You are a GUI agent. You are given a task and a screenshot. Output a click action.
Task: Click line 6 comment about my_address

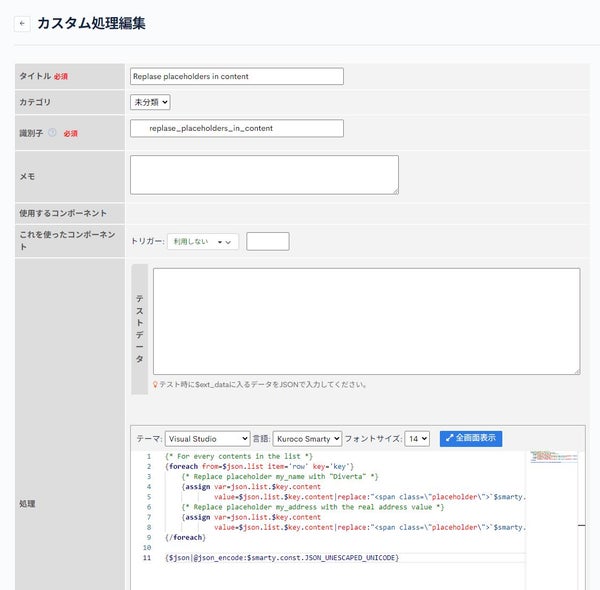point(313,507)
